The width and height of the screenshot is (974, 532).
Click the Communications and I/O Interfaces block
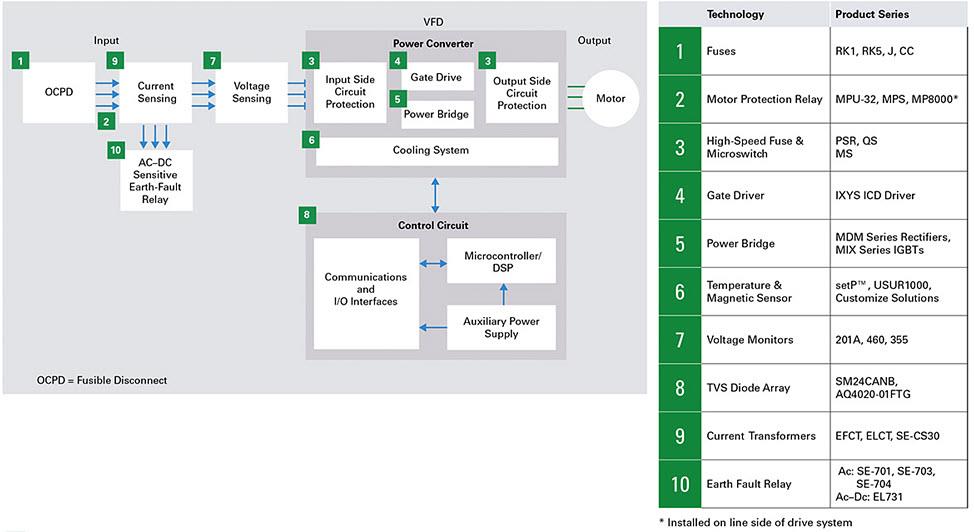tap(365, 289)
